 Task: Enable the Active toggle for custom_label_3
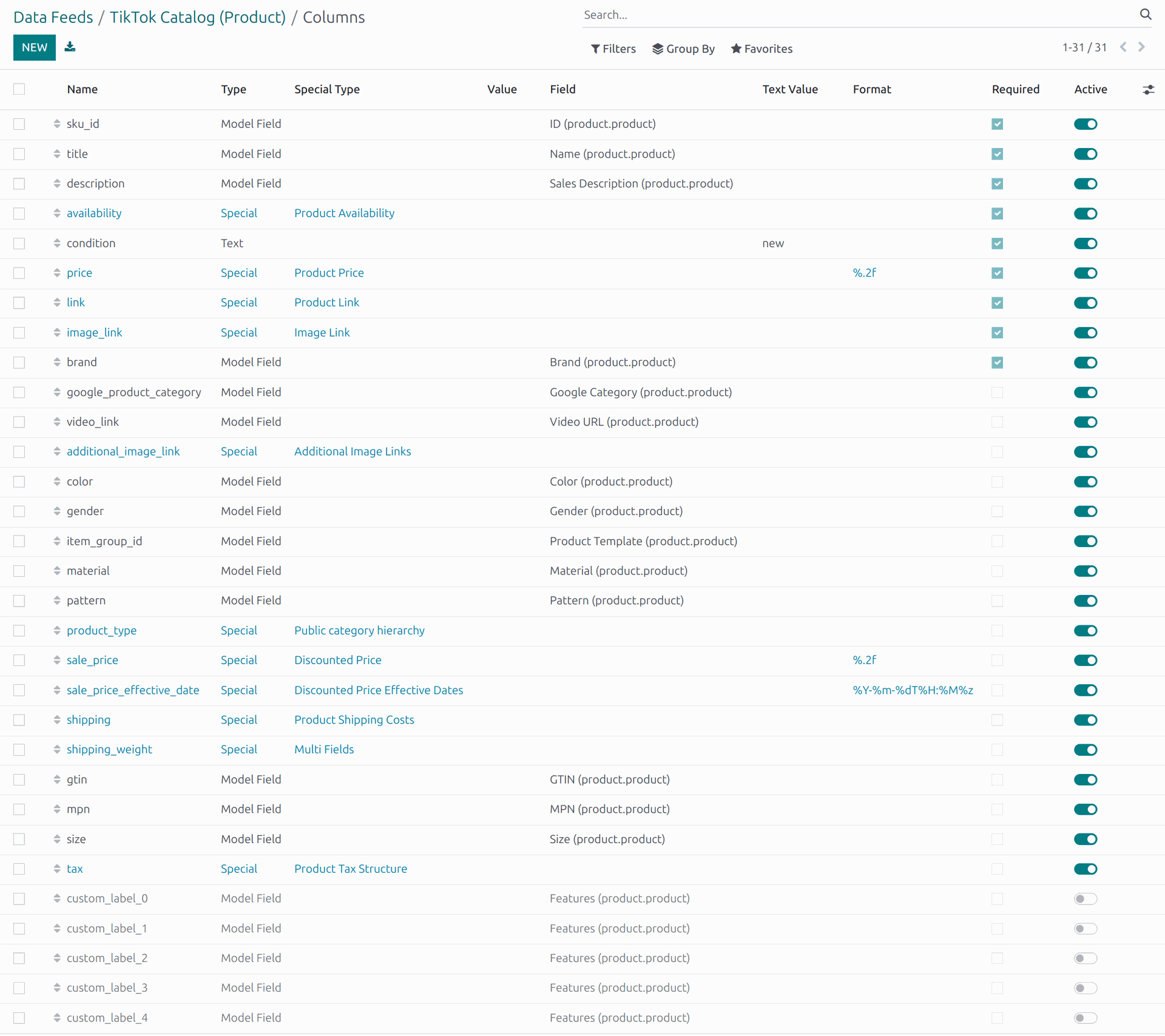1086,988
